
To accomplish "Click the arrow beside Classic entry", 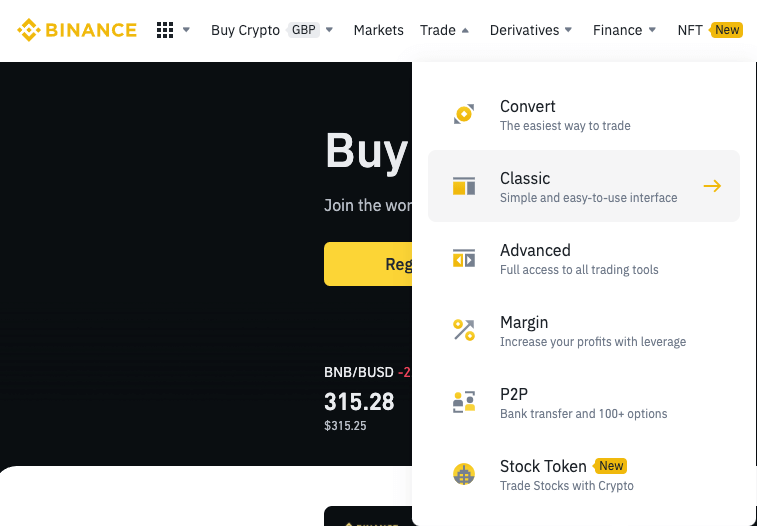I will pos(712,186).
